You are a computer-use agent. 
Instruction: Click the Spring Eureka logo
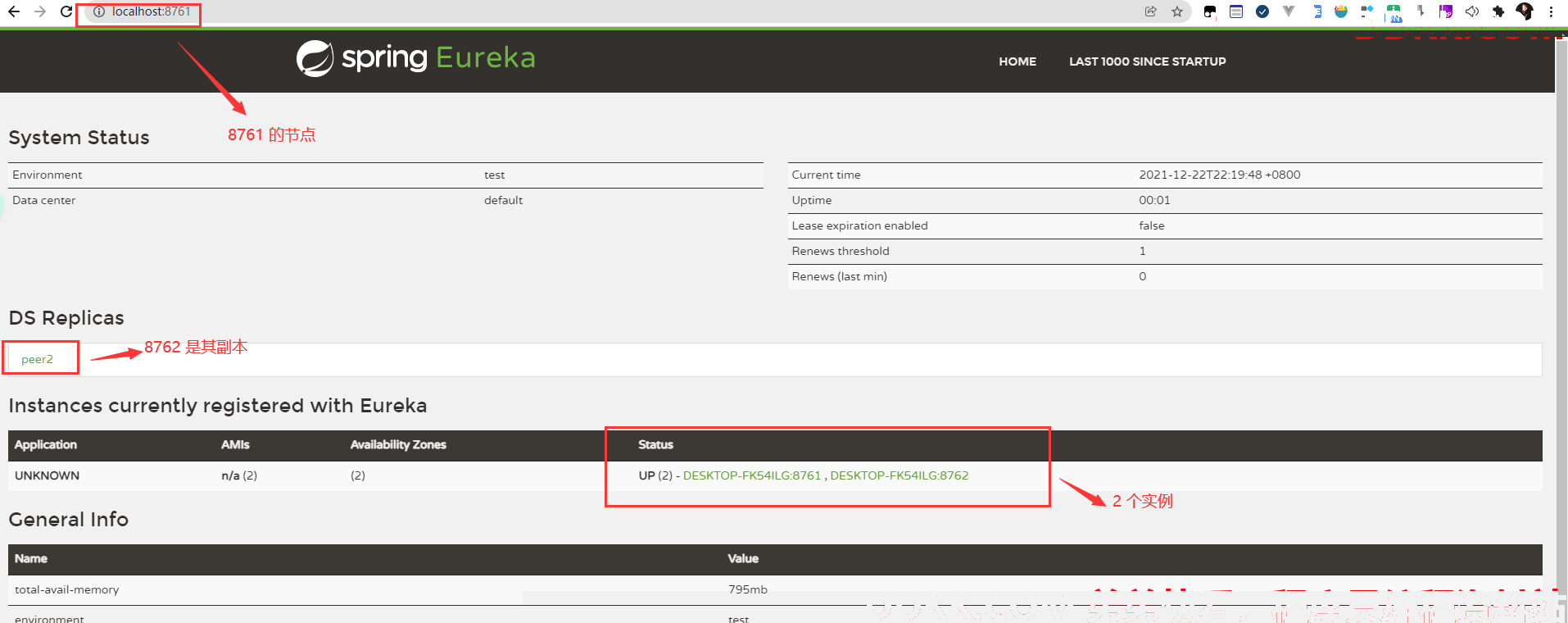415,58
